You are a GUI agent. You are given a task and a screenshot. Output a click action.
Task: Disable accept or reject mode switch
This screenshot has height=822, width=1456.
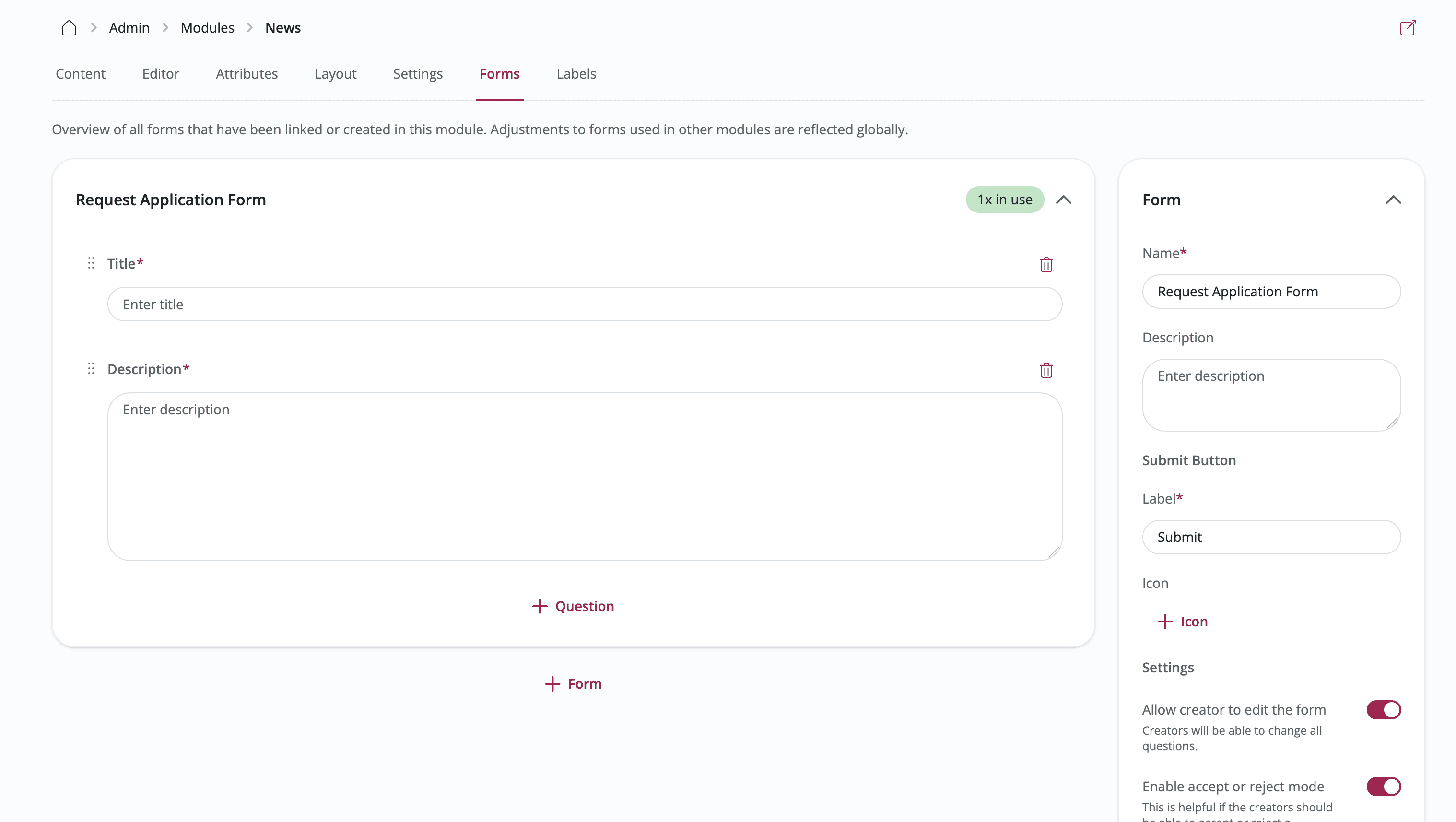[x=1383, y=786]
